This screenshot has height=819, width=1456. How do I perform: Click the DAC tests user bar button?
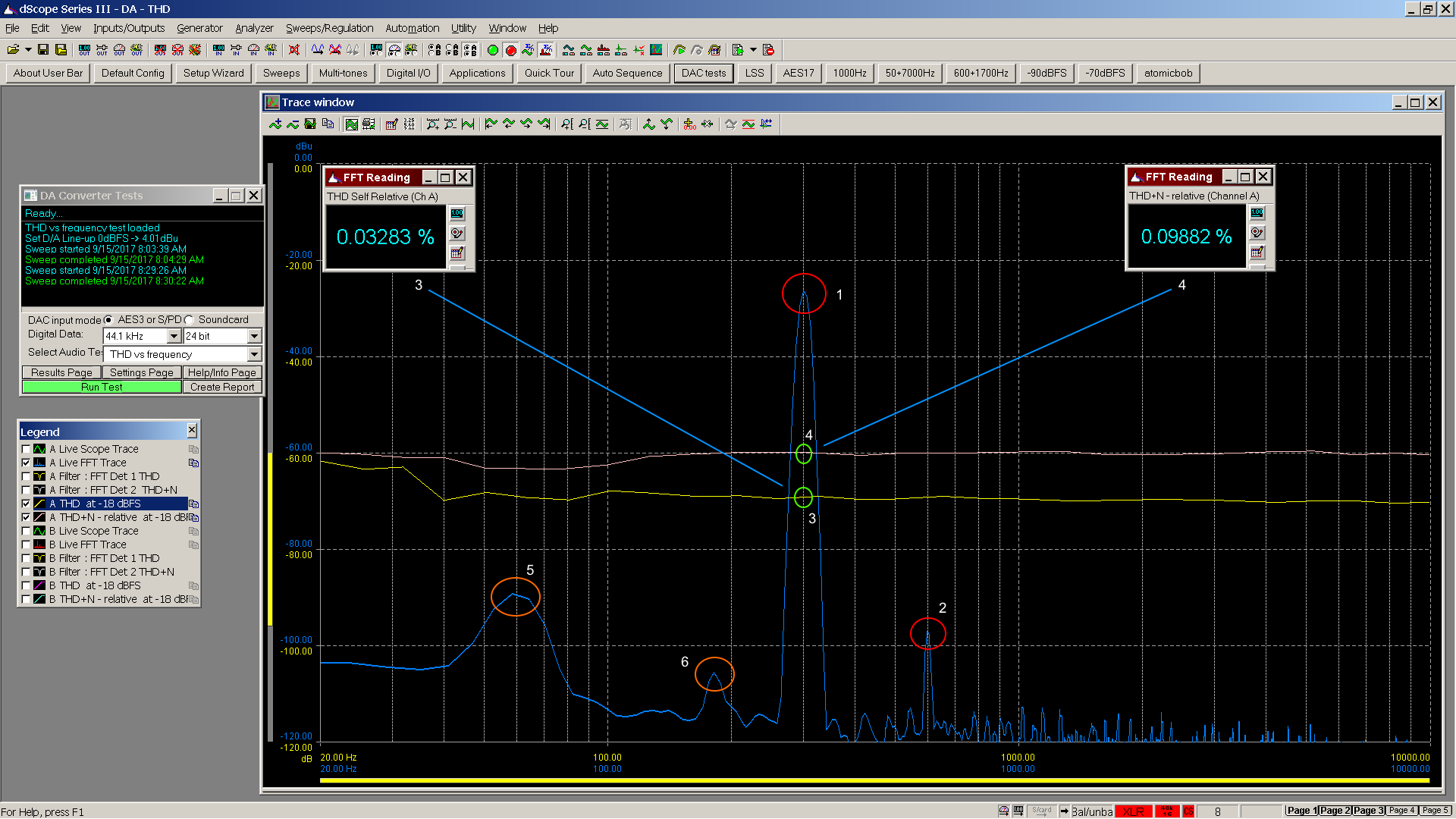pos(704,73)
